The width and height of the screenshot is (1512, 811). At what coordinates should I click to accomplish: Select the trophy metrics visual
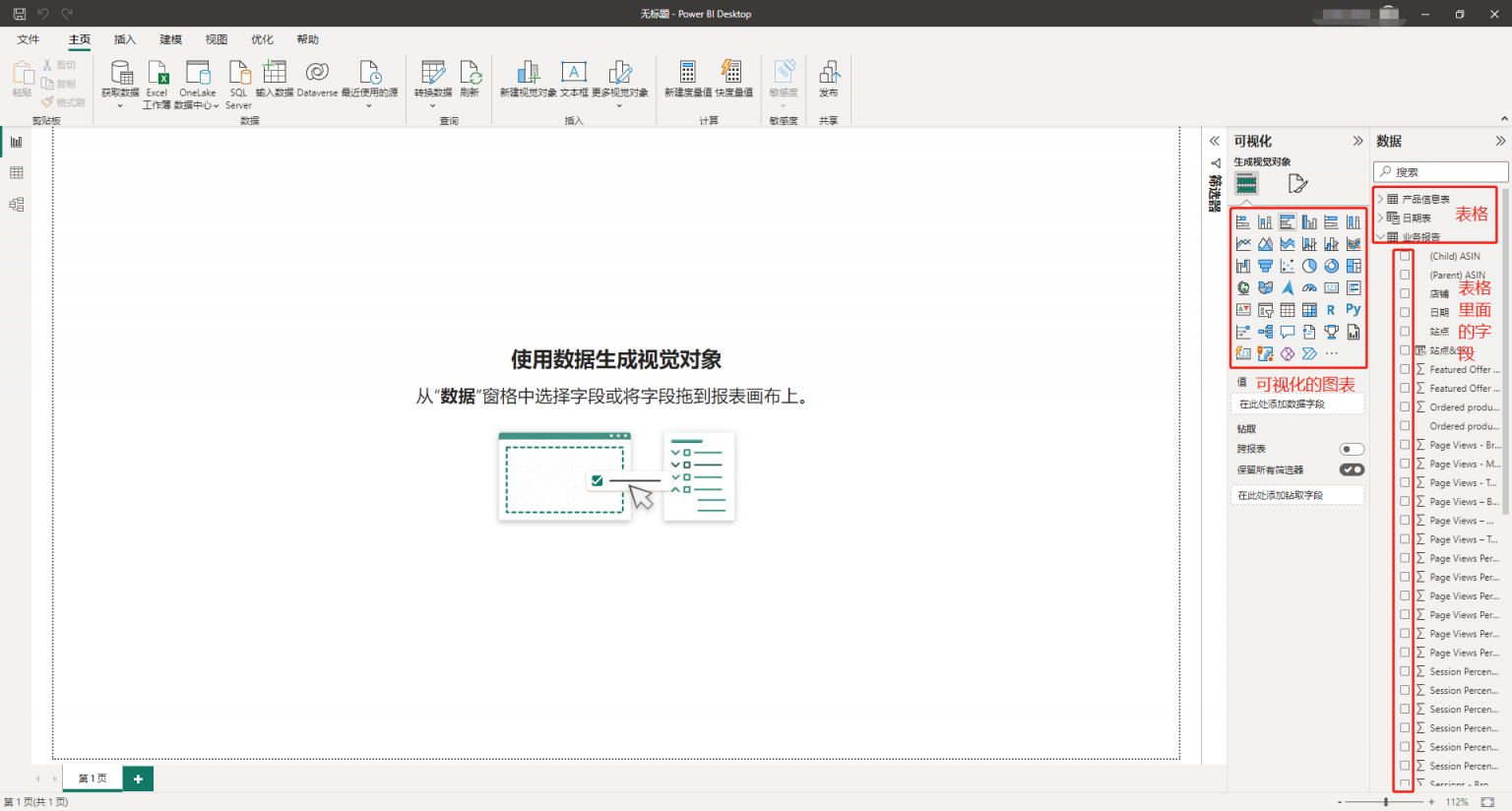coord(1331,332)
